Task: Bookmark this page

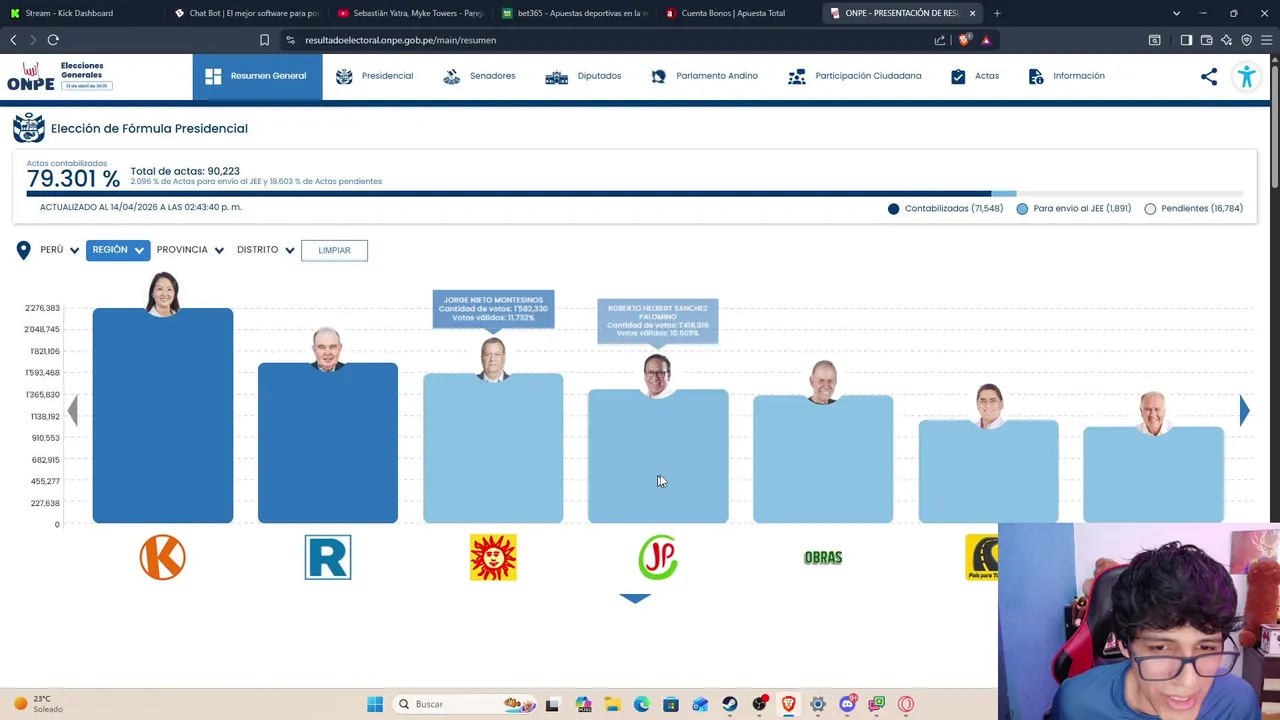Action: tap(264, 40)
